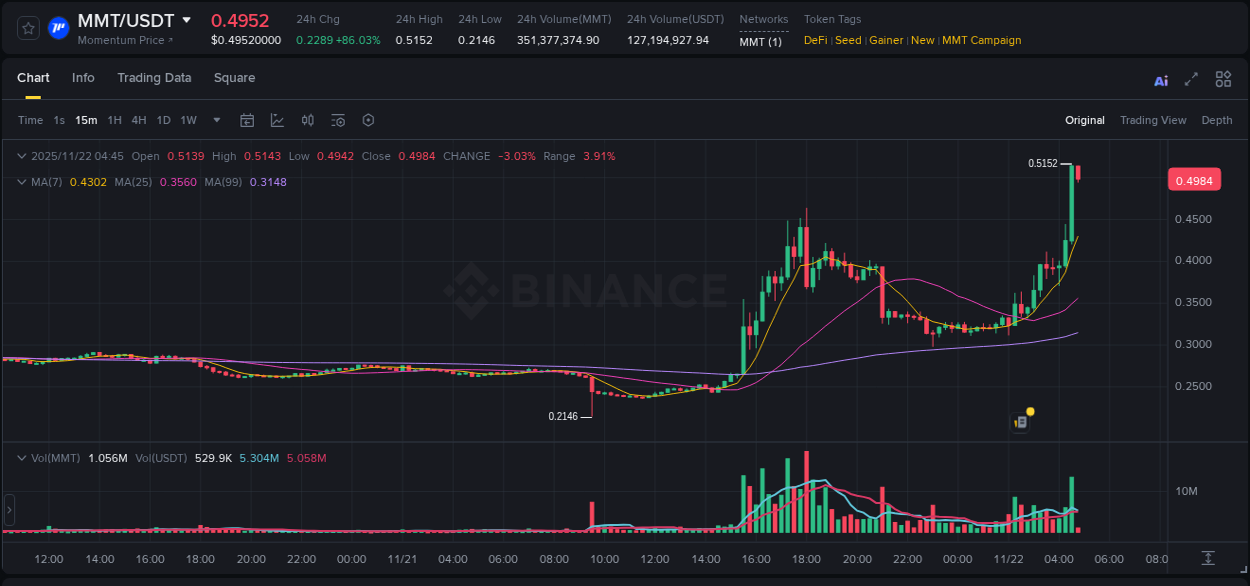Open the chart layout grid icon
Viewport: 1250px width, 586px height.
[x=1223, y=79]
